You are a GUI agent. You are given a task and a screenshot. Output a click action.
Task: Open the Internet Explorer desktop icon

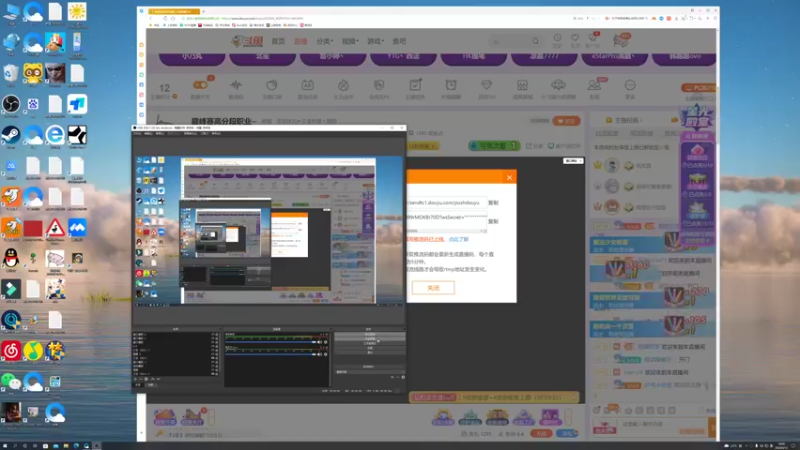pos(55,135)
